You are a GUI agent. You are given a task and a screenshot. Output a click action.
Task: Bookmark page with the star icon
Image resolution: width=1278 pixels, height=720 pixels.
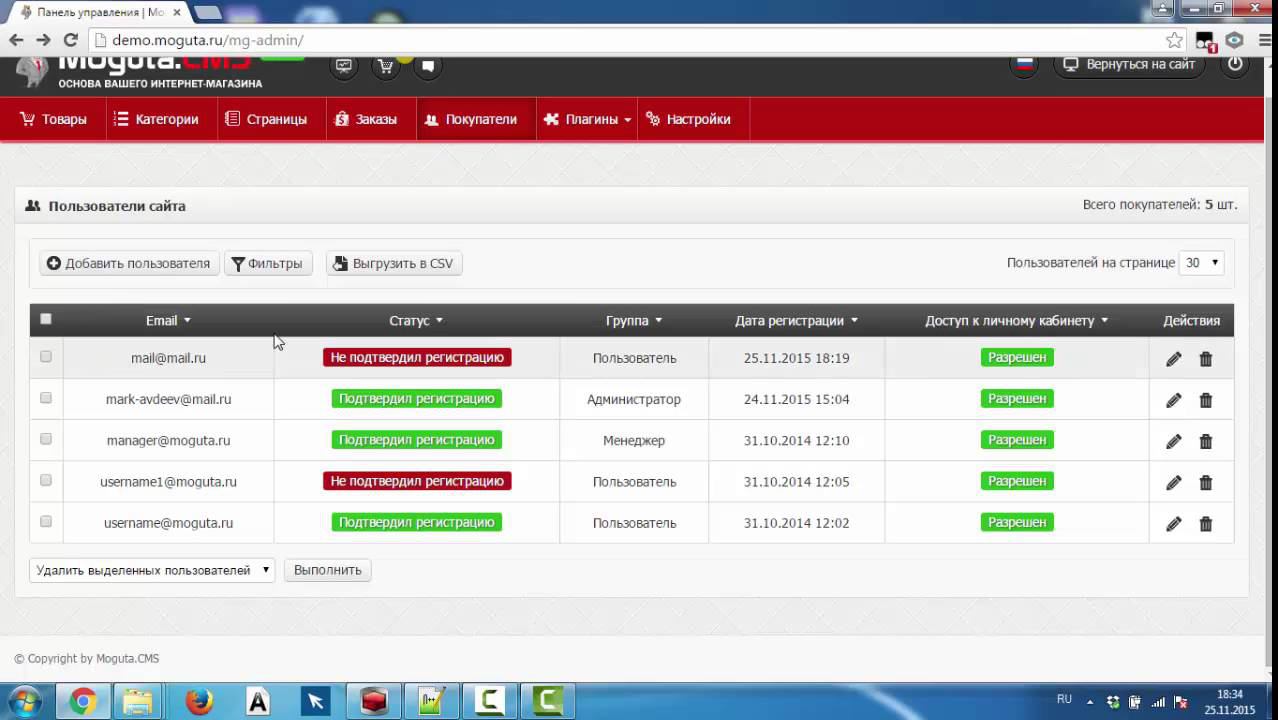(x=1174, y=40)
